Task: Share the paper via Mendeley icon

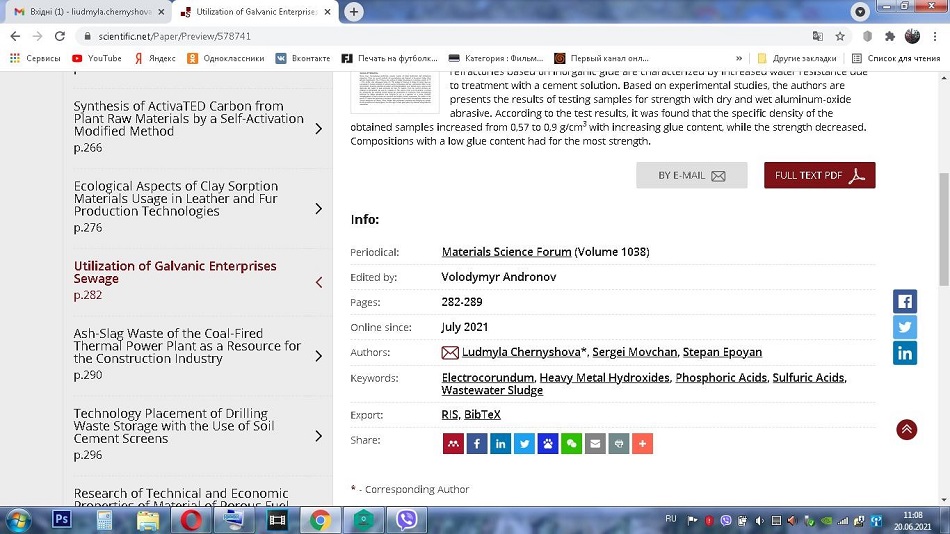Action: click(x=453, y=443)
